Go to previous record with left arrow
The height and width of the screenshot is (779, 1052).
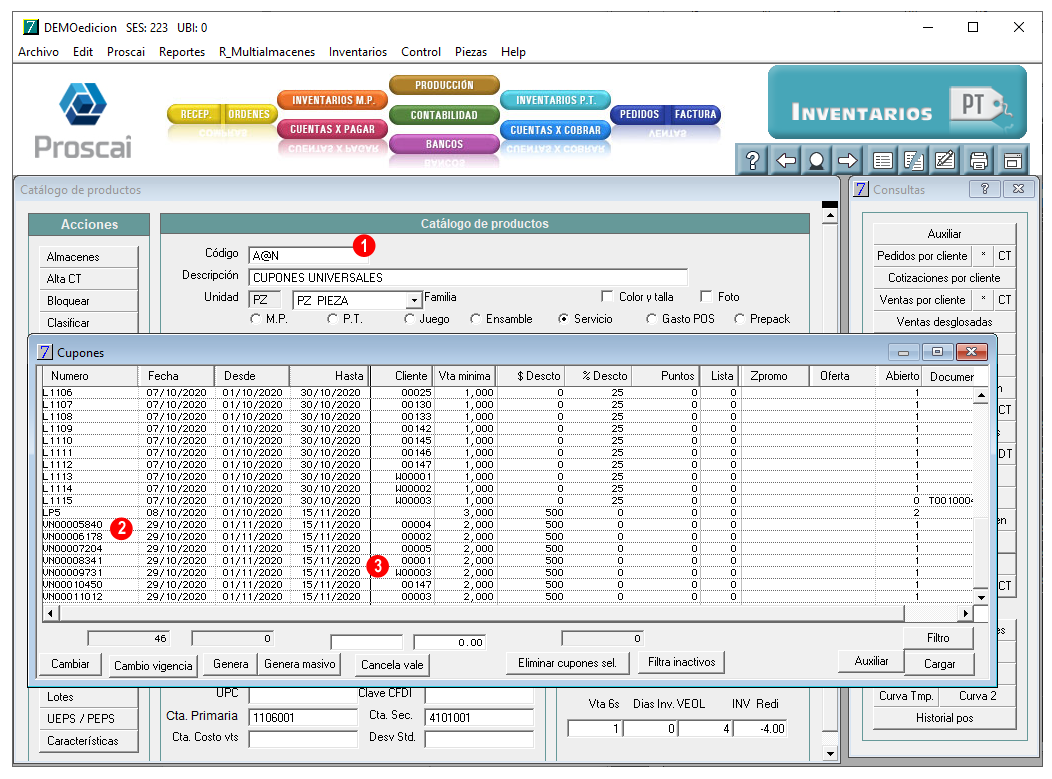tap(786, 160)
